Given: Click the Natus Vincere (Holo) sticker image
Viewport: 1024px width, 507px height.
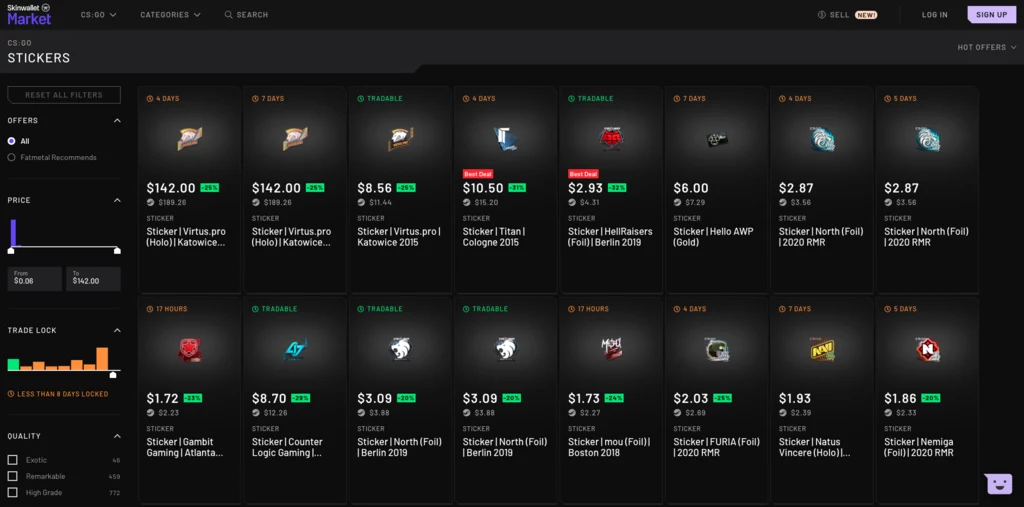Looking at the screenshot, I should [x=822, y=350].
